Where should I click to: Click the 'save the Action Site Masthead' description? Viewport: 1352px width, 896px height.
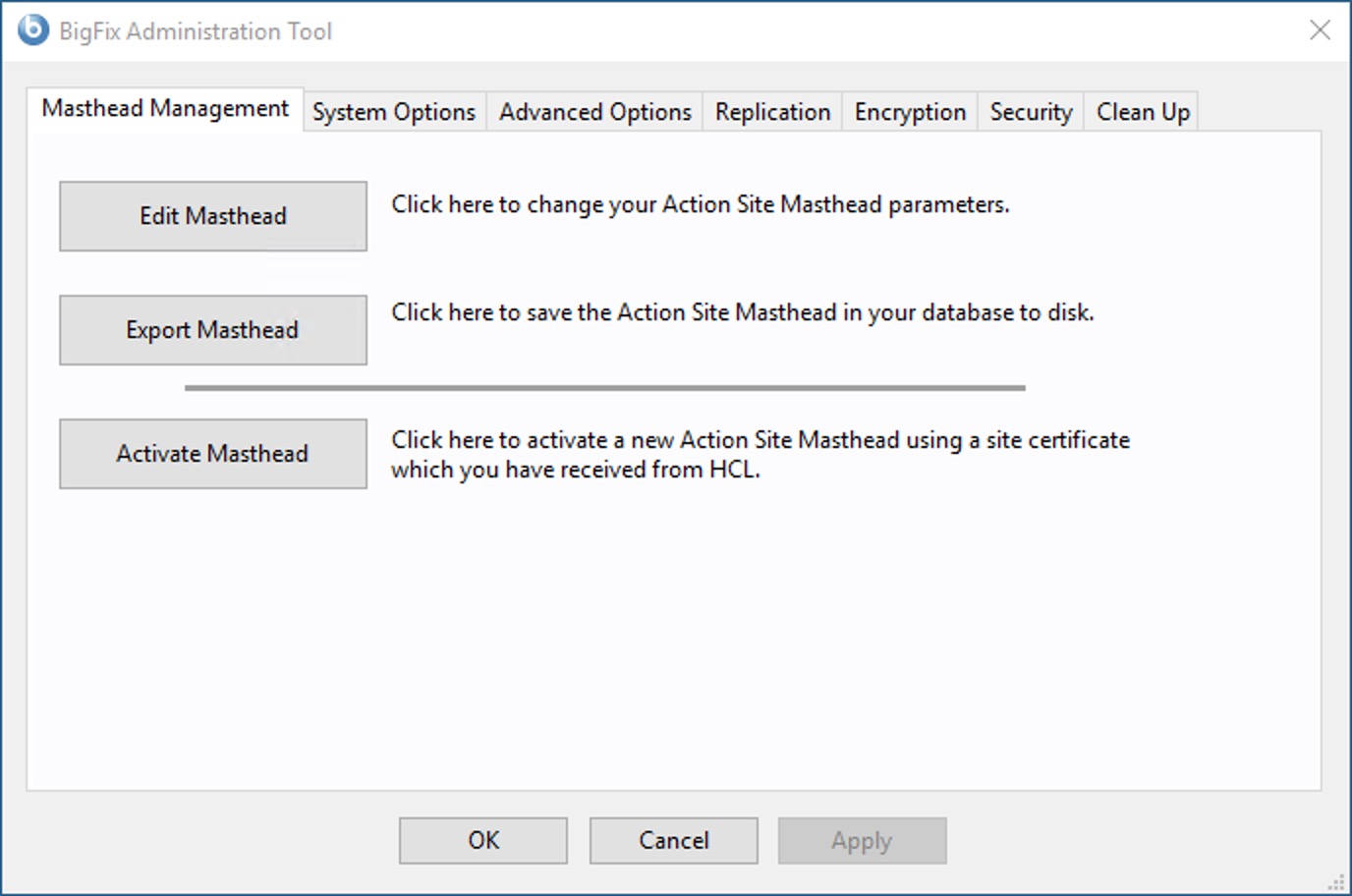[x=742, y=312]
